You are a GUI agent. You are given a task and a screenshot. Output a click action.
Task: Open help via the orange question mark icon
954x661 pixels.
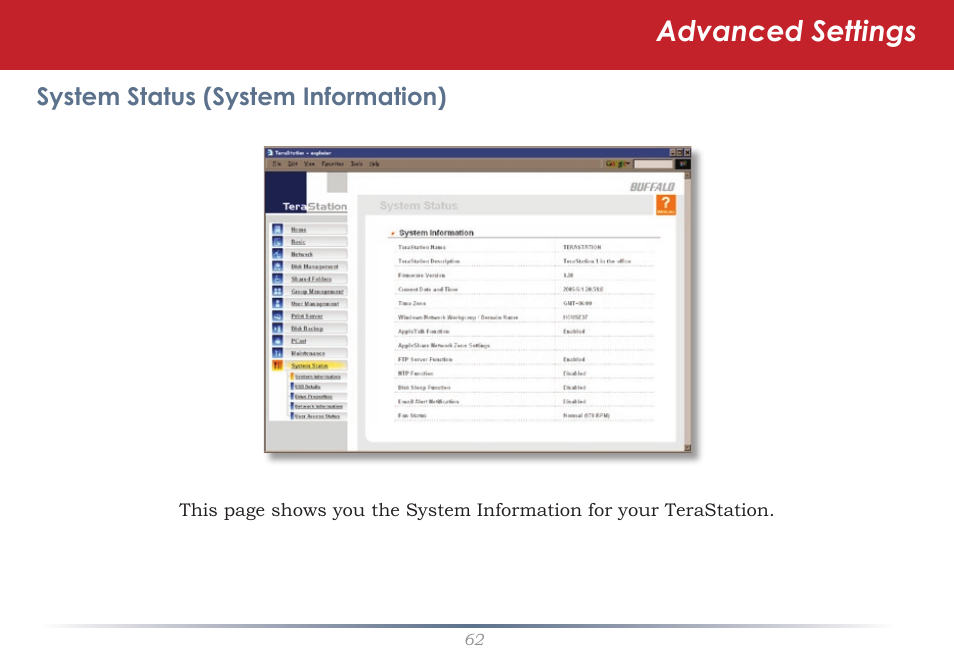click(x=666, y=205)
